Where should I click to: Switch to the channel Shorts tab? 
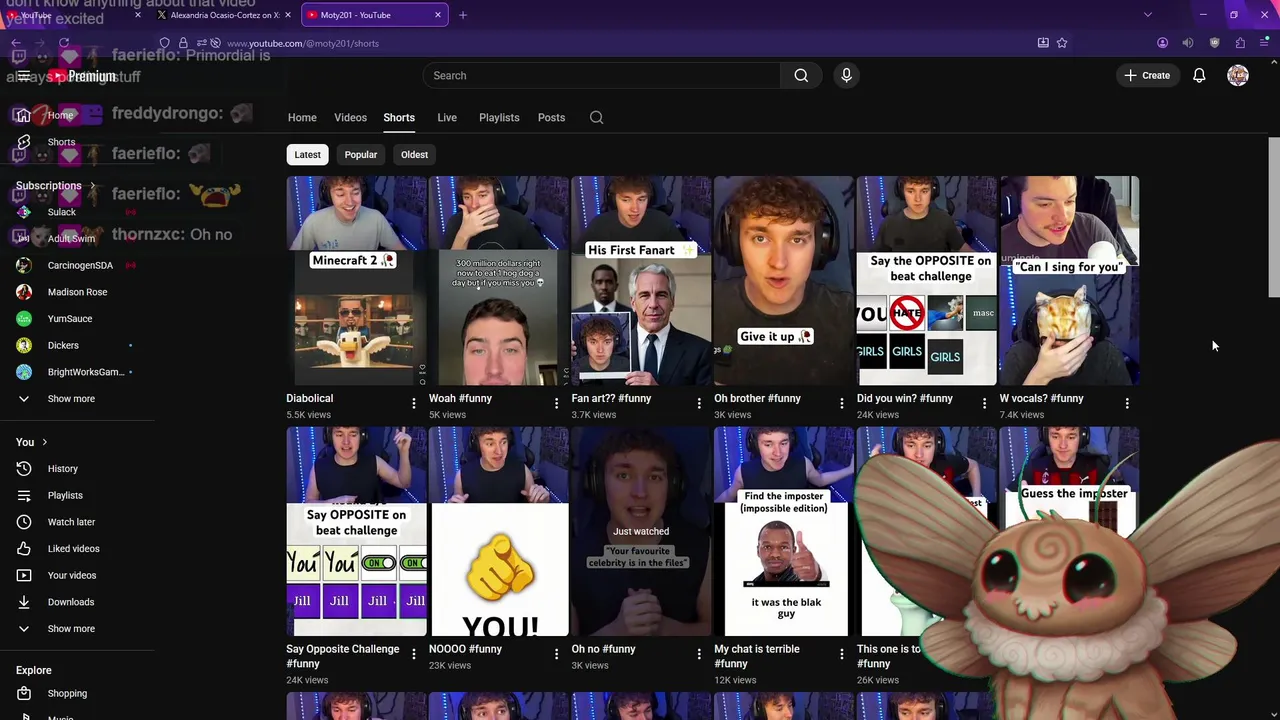coord(399,118)
